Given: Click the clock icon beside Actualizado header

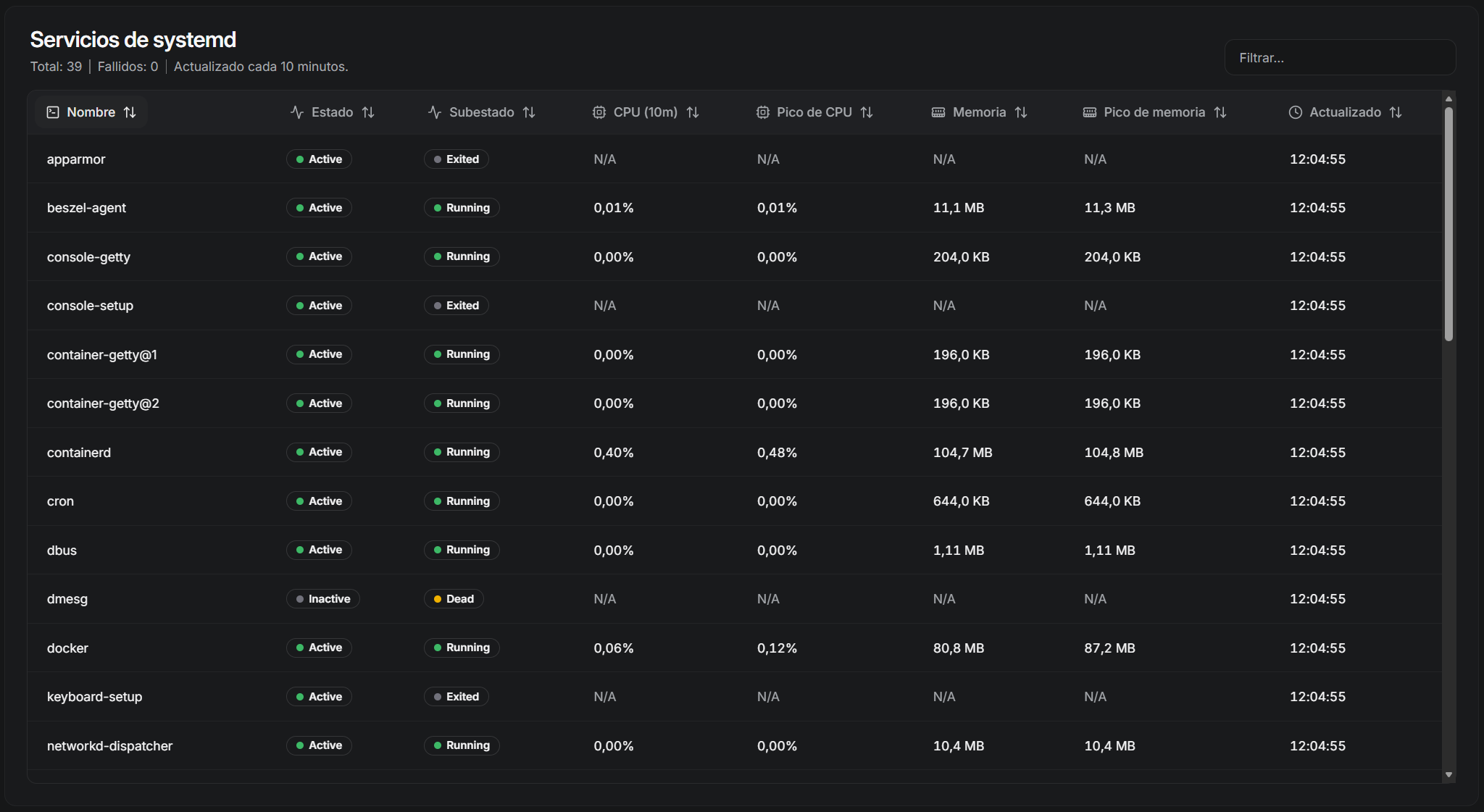Looking at the screenshot, I should tap(1296, 112).
